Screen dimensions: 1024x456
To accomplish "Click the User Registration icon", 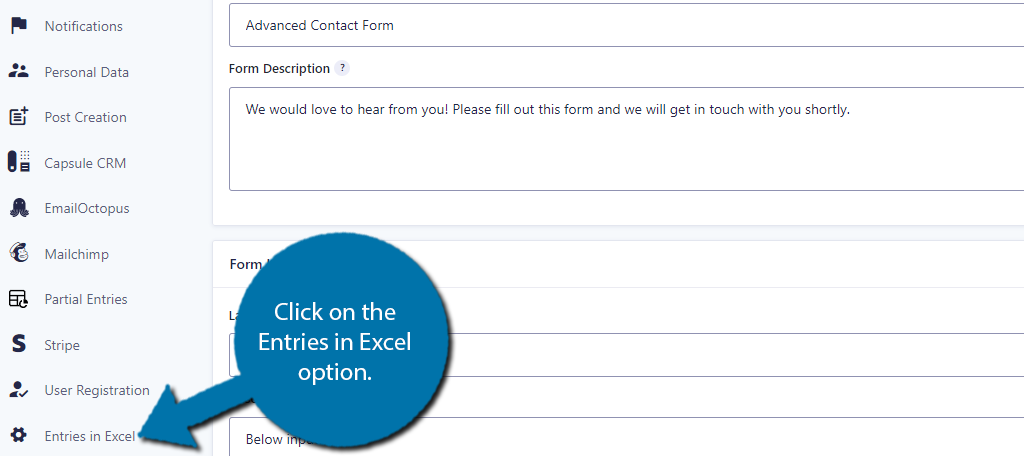I will [19, 390].
